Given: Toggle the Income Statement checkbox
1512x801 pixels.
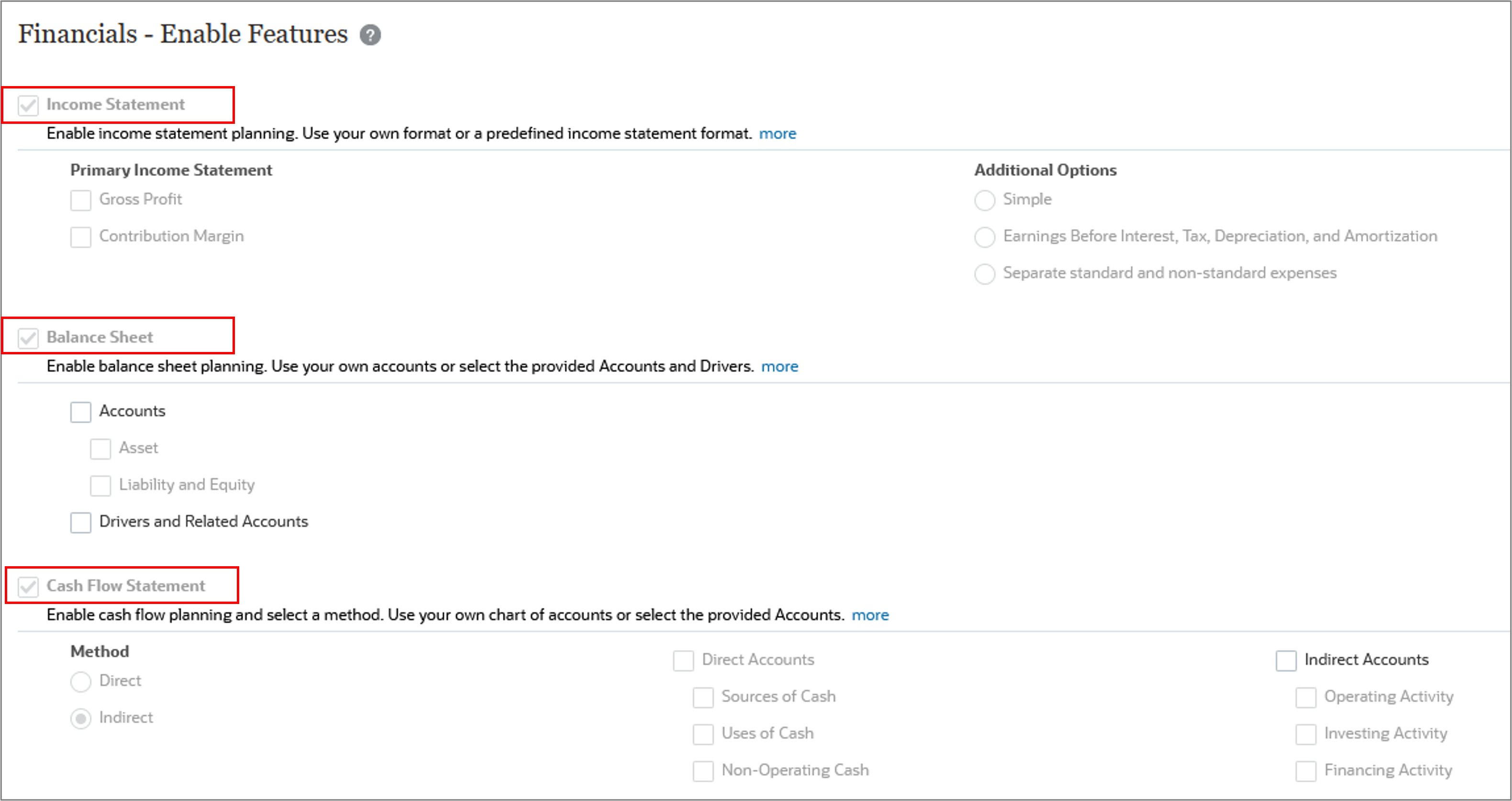Looking at the screenshot, I should point(28,106).
